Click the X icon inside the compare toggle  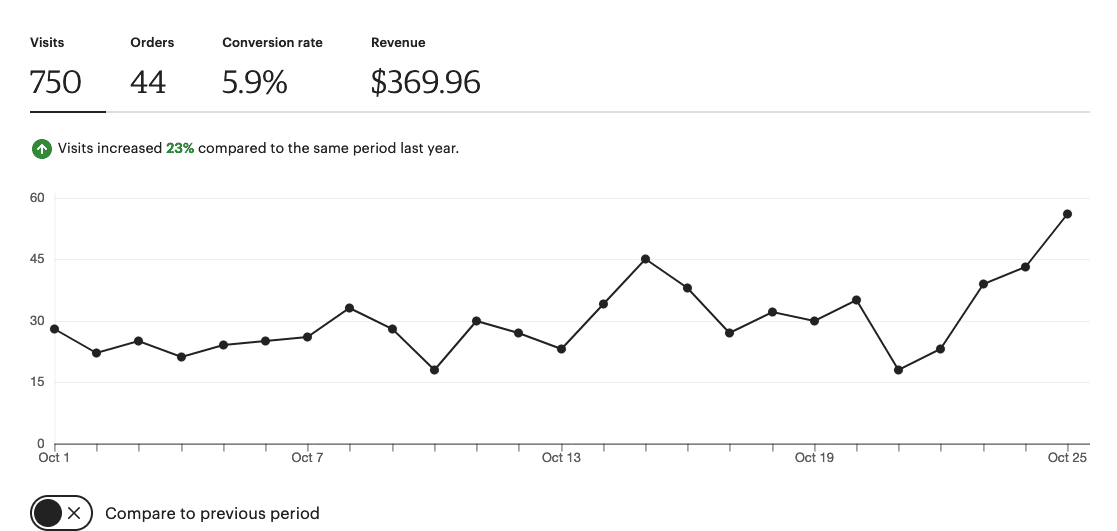74,513
